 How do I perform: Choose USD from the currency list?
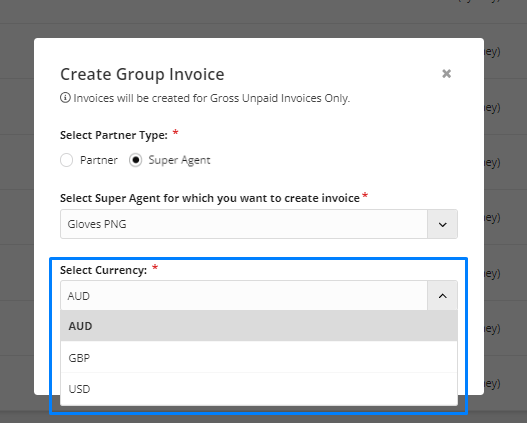click(259, 389)
